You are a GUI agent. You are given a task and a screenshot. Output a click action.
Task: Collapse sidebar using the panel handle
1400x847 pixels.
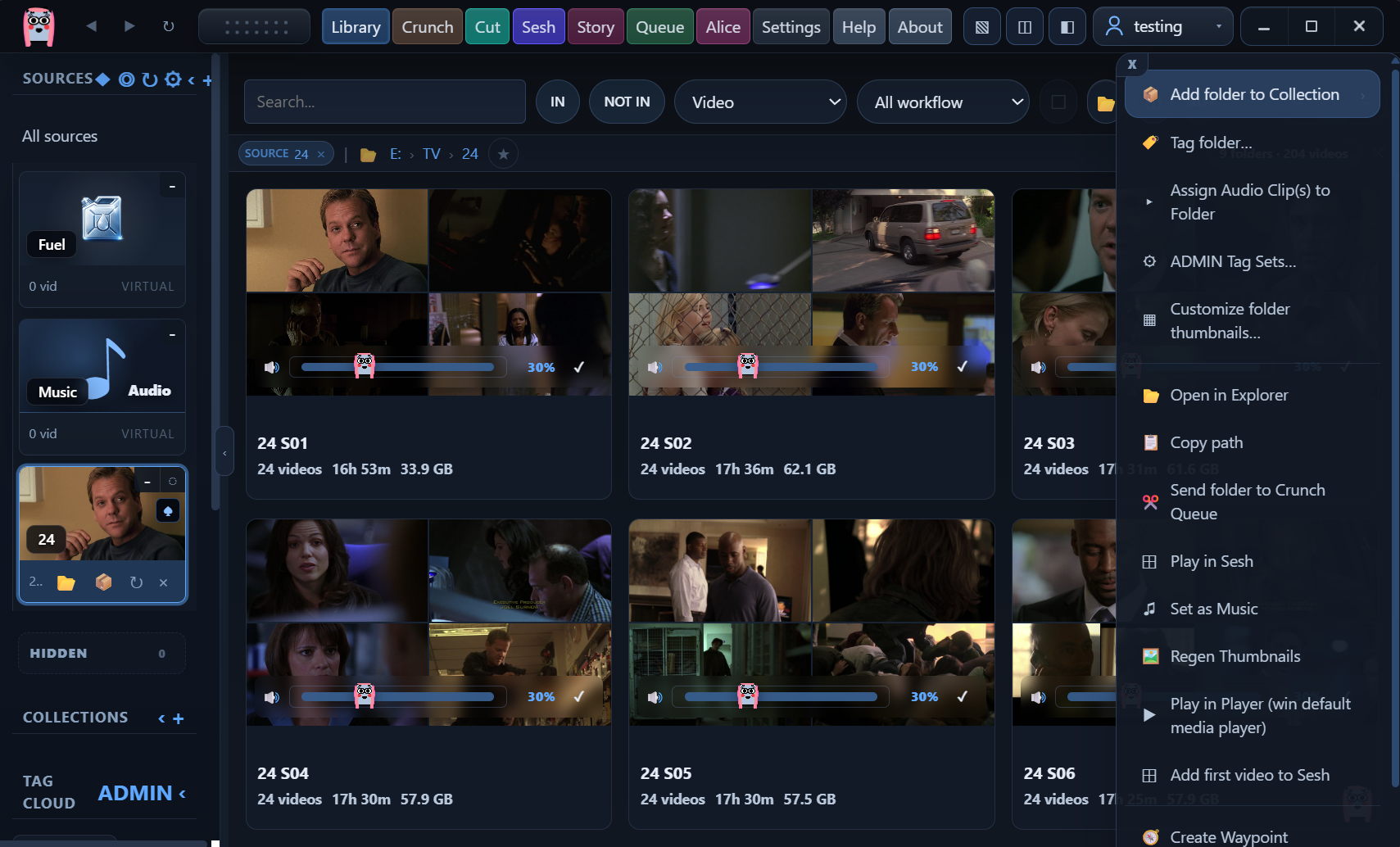tap(224, 451)
